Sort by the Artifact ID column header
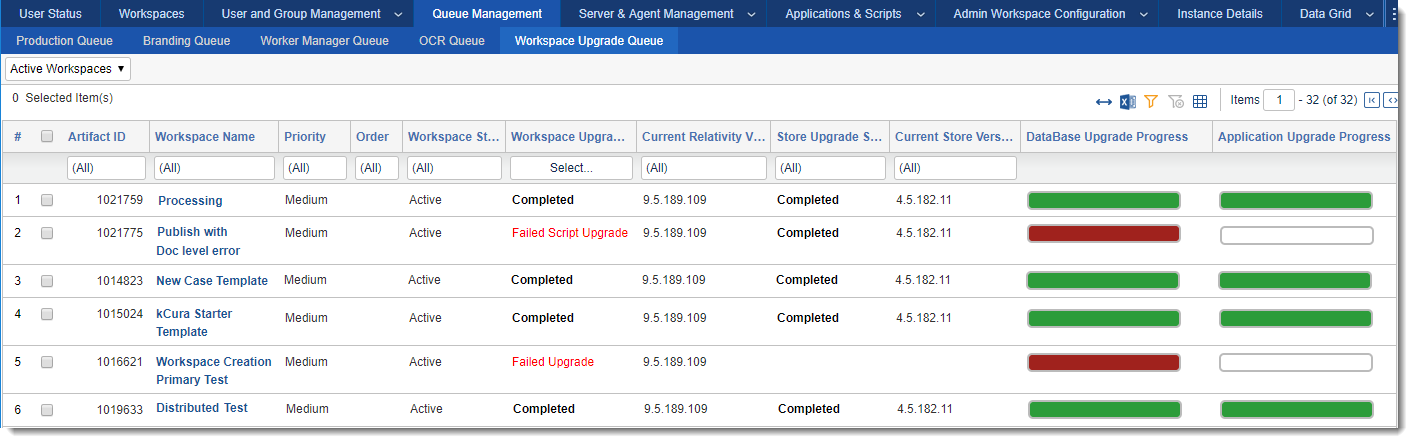Viewport: 1413px width, 443px height. tap(97, 137)
